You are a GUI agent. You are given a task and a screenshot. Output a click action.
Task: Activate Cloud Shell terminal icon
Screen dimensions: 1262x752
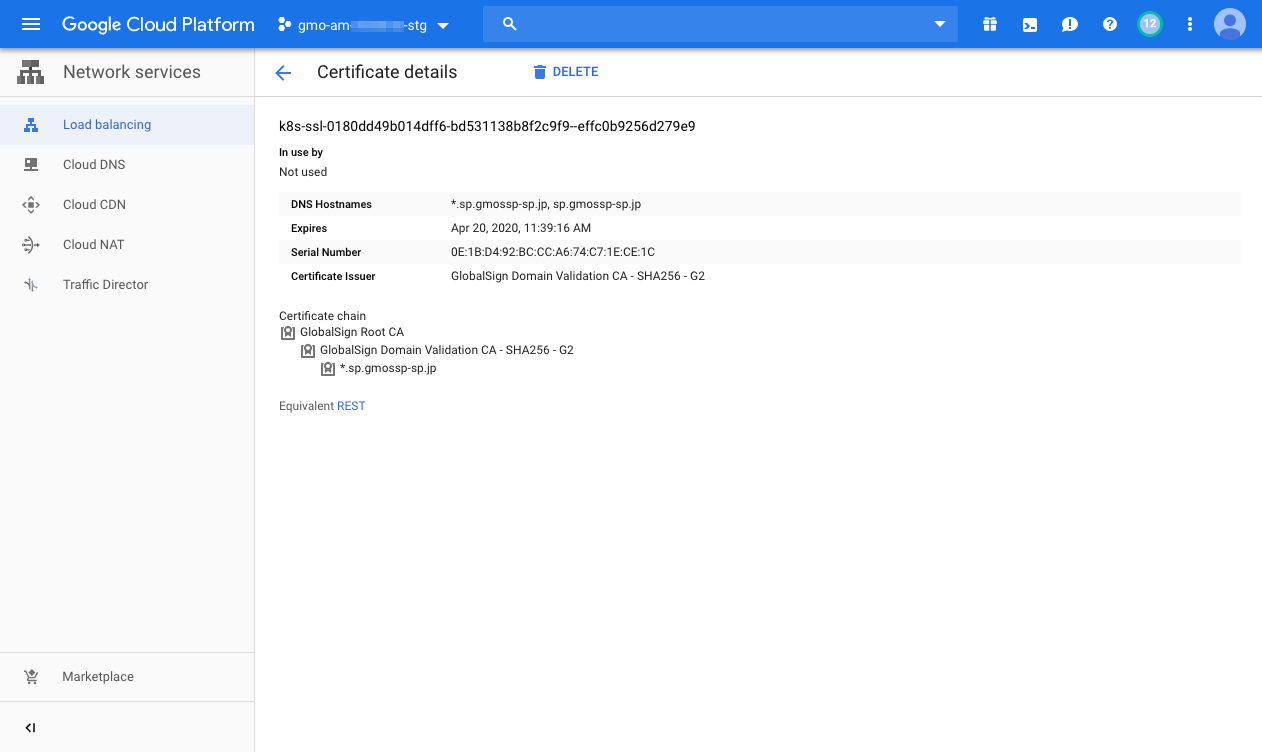click(1029, 24)
